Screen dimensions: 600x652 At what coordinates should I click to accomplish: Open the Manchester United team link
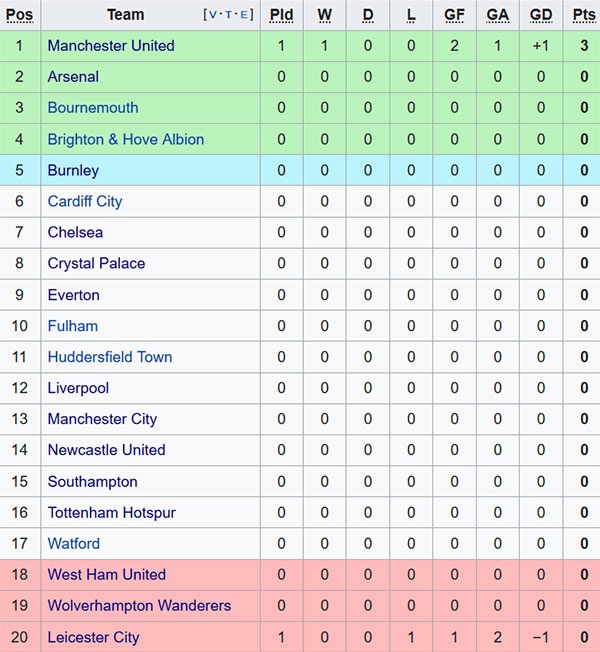click(111, 46)
